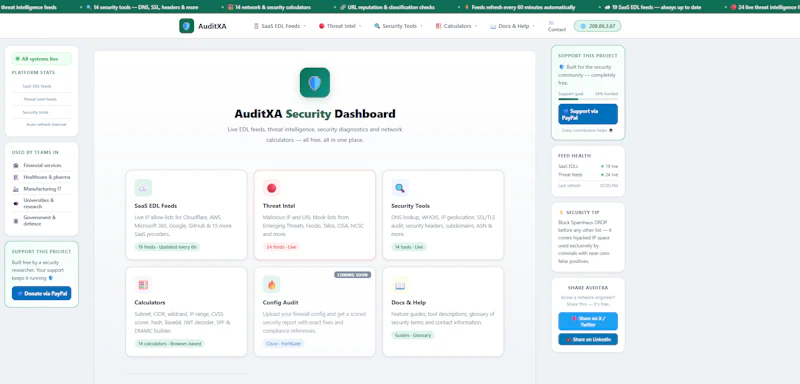Click Threat feeds 24 live status row

click(x=588, y=174)
